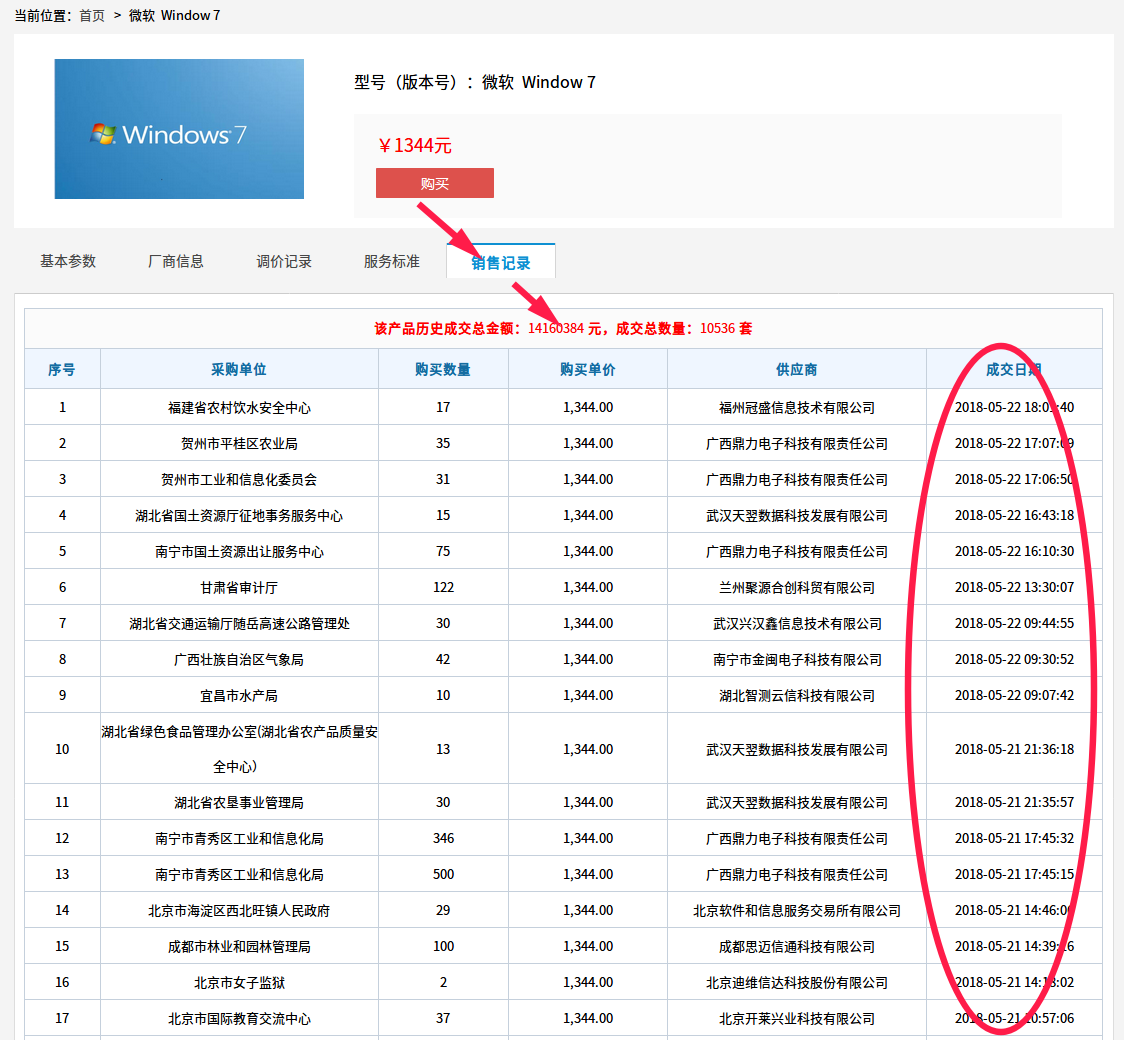Screen dimensions: 1124x1040
Task: Click supplier 南宁市金闽电子科技有限公司
Action: [796, 659]
